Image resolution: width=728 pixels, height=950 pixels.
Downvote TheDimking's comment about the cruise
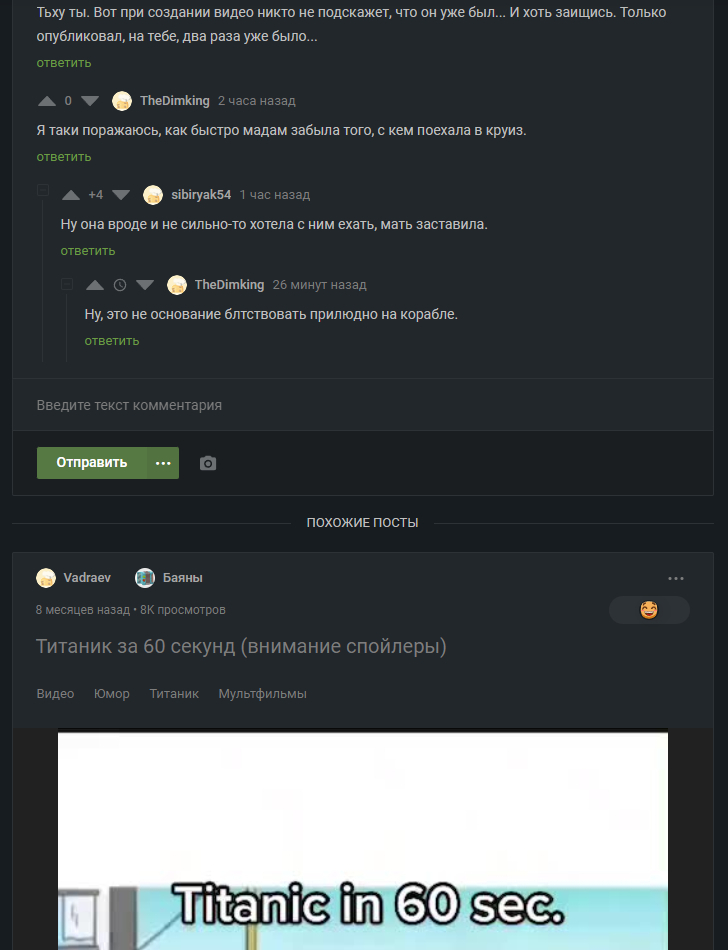click(90, 101)
